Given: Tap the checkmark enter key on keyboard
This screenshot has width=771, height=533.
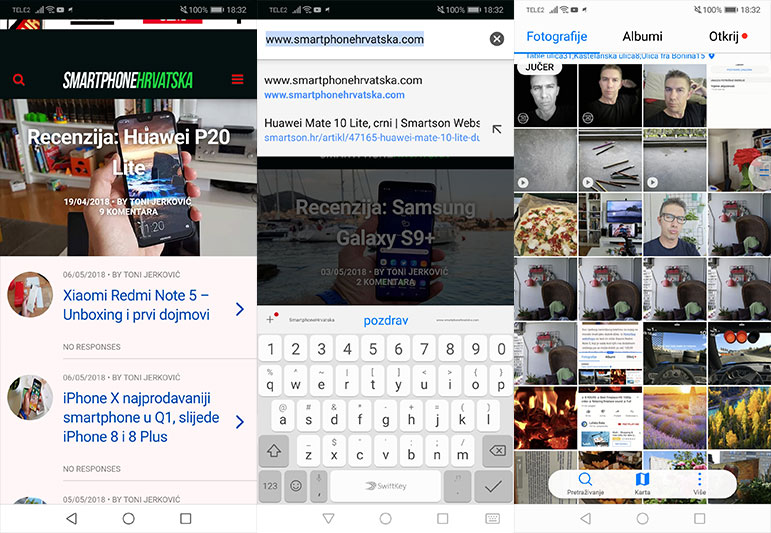Looking at the screenshot, I should tap(493, 486).
